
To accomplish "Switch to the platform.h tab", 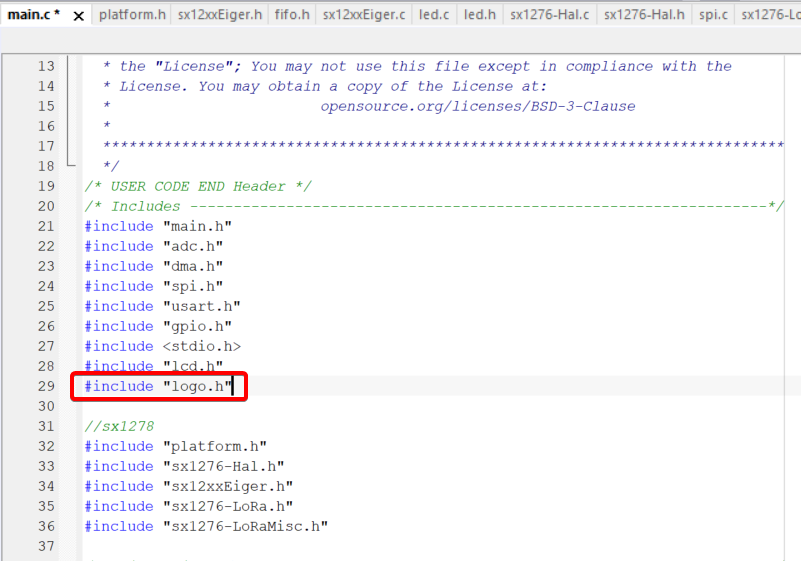I will click(x=131, y=15).
